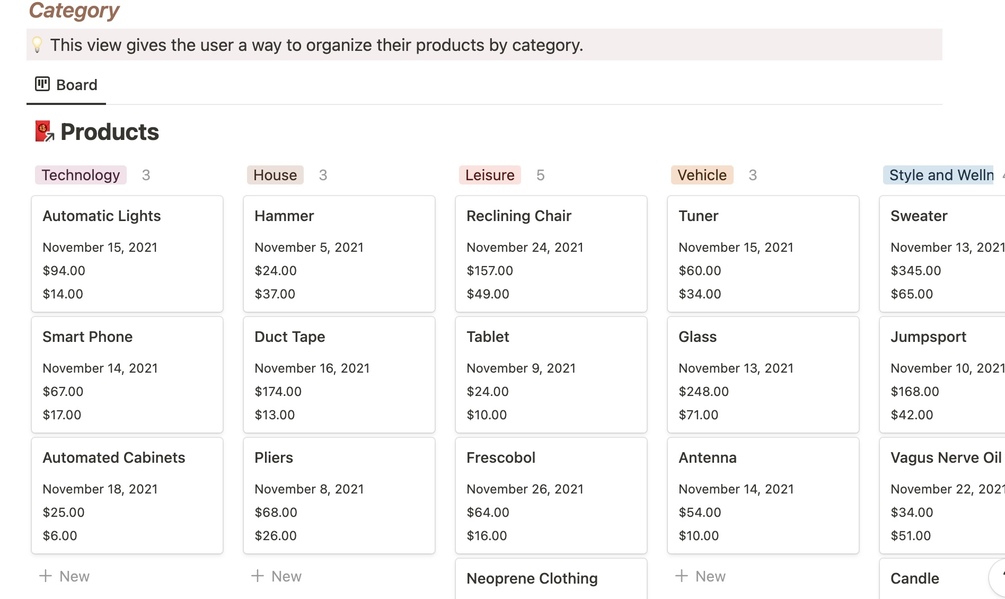
Task: Click the Products database page icon
Action: (x=44, y=132)
